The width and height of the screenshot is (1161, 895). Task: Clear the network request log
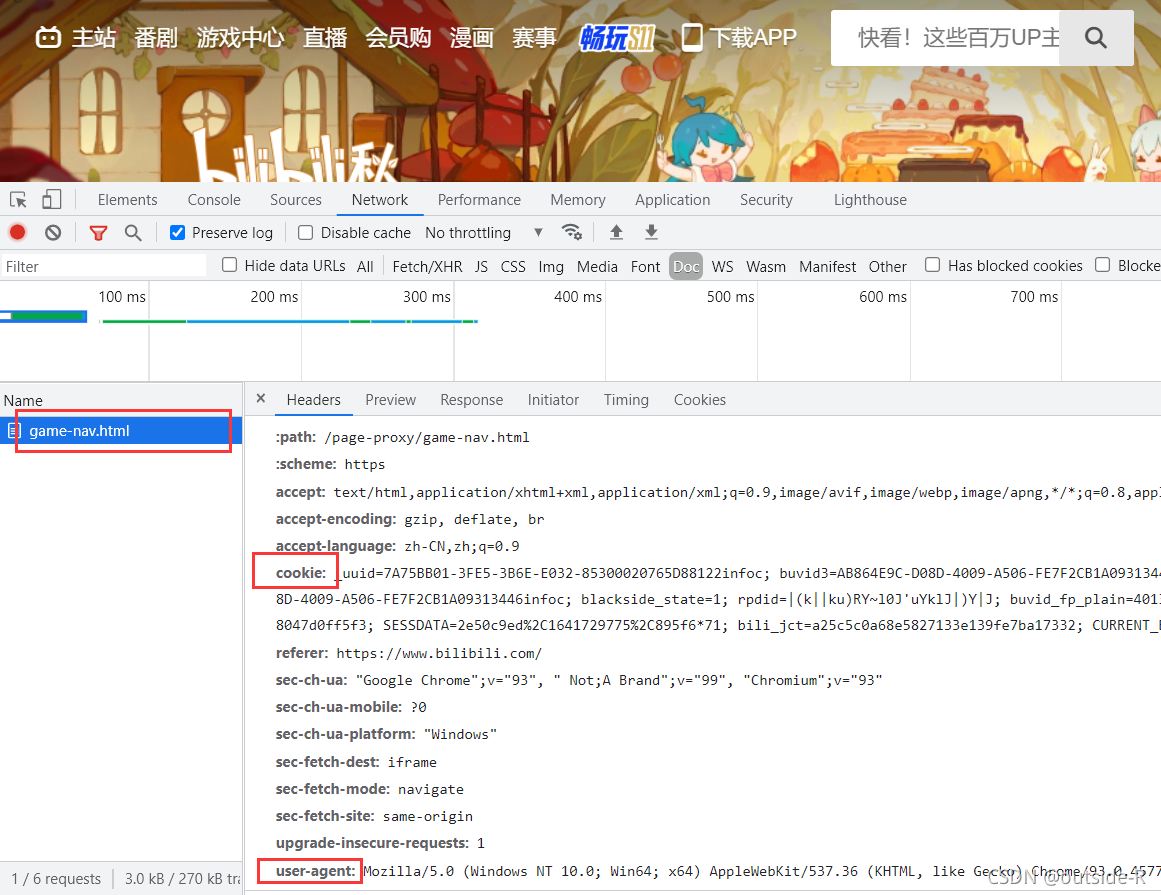coord(52,232)
